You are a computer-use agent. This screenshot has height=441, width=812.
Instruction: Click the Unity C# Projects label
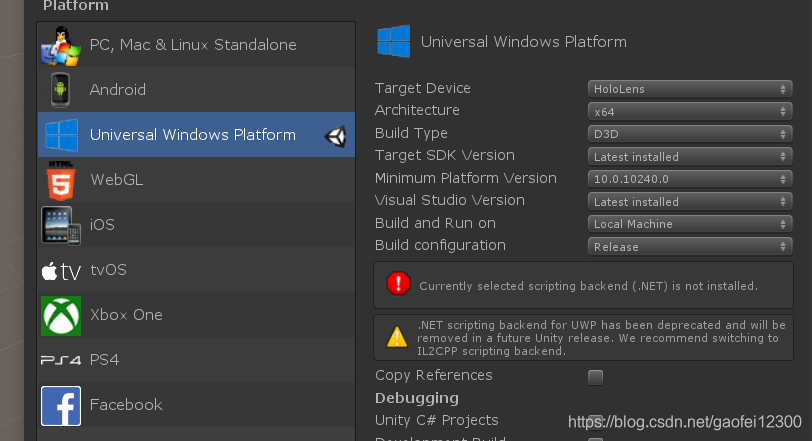point(437,420)
